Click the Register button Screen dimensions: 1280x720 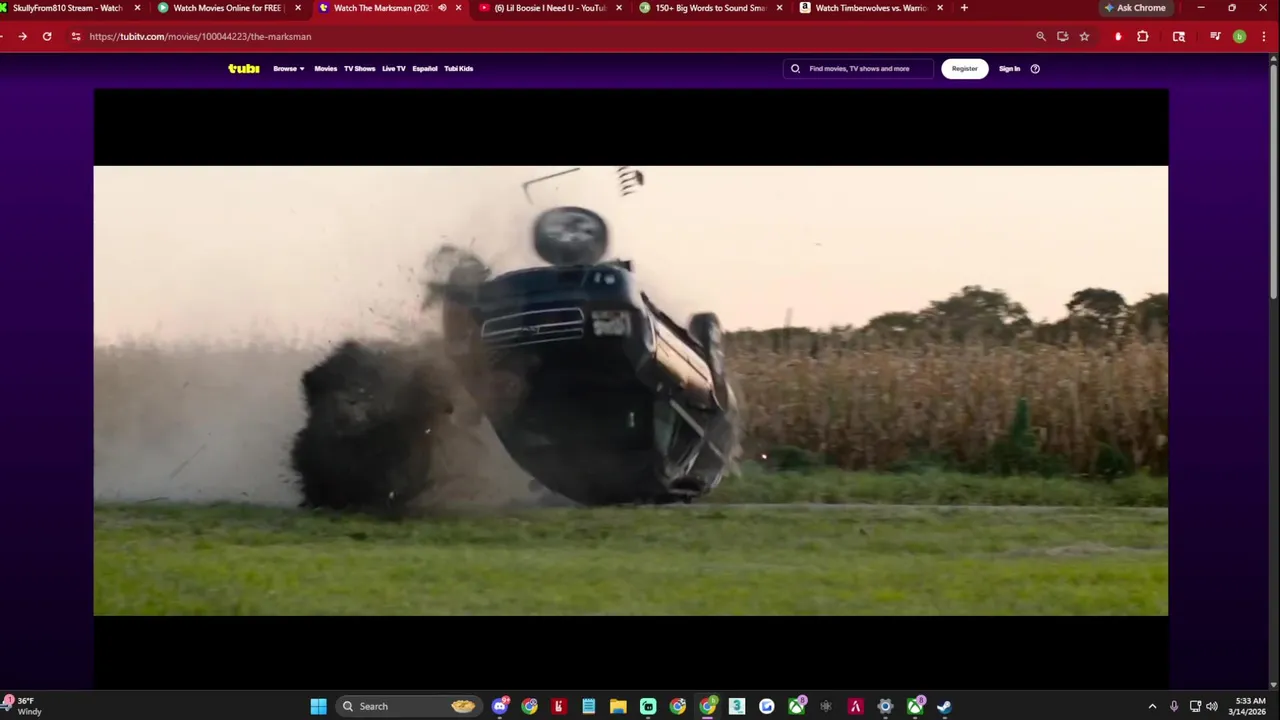pos(965,69)
